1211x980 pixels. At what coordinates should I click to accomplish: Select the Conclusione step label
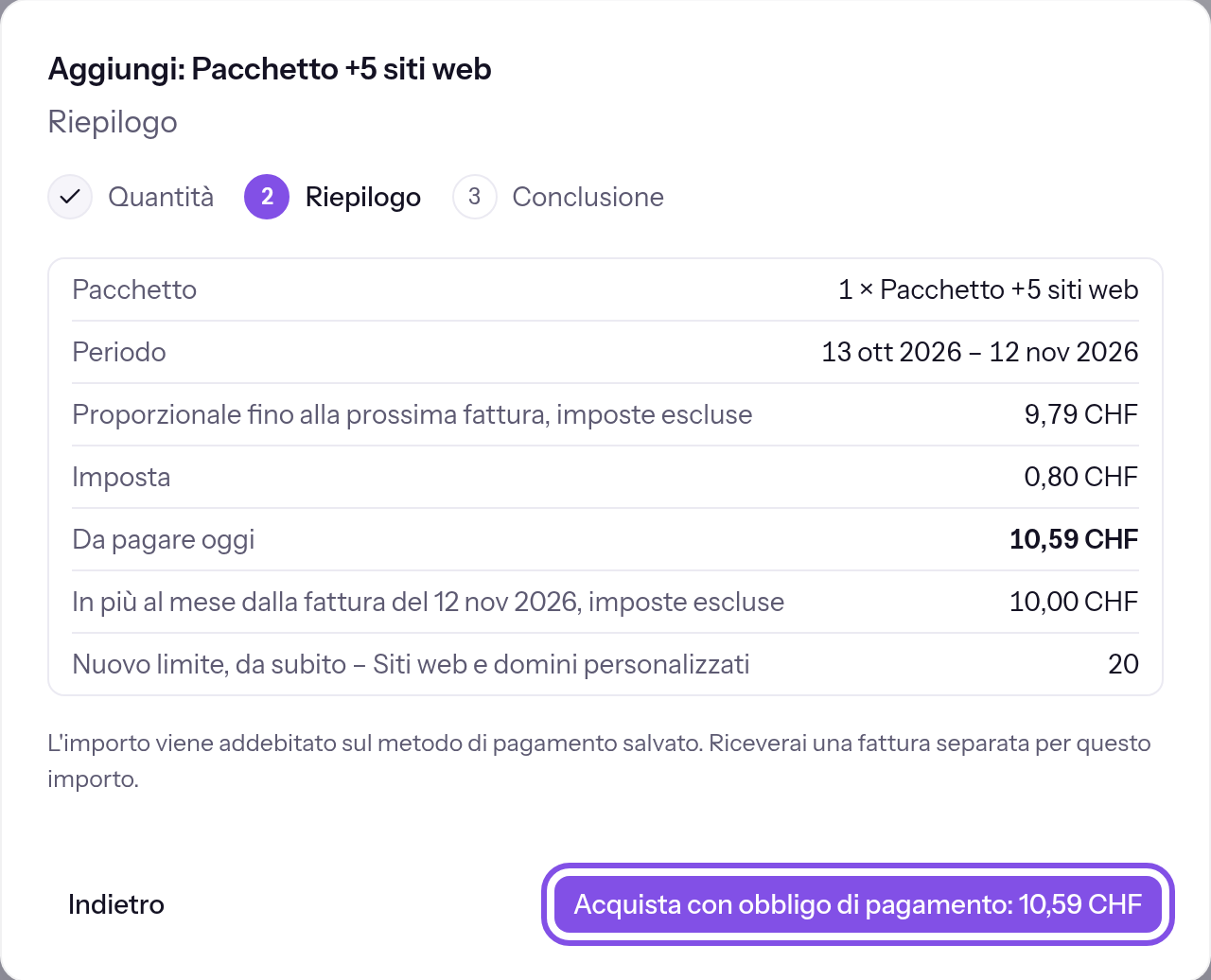click(x=588, y=197)
